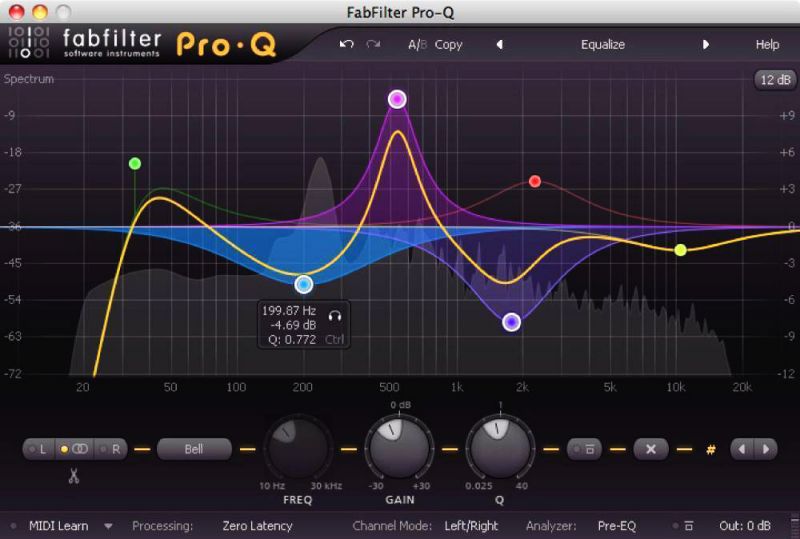Select the green low-cut band dot

(x=135, y=163)
